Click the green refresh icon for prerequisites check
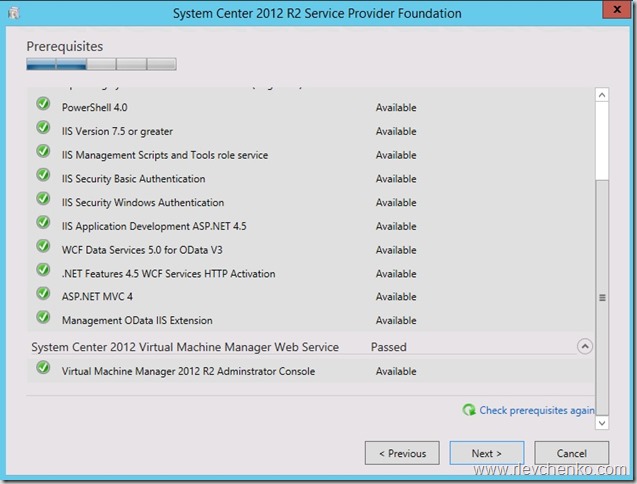The image size is (637, 484). [x=469, y=410]
